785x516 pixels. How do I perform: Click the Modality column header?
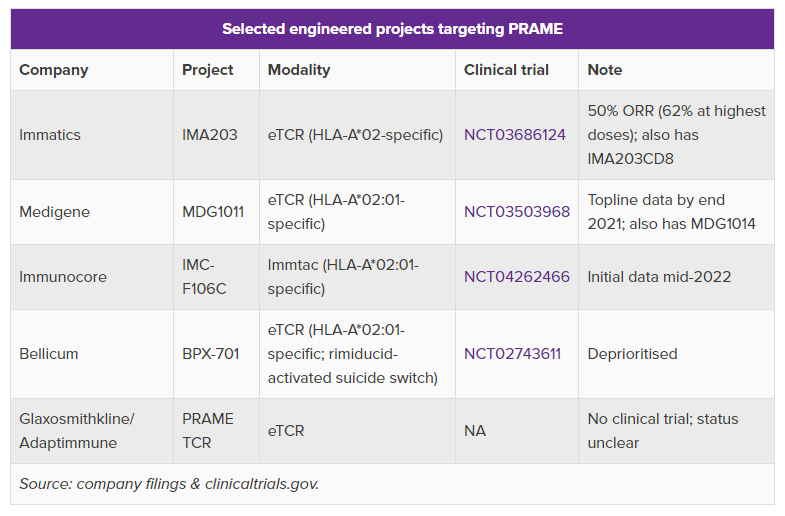[299, 70]
